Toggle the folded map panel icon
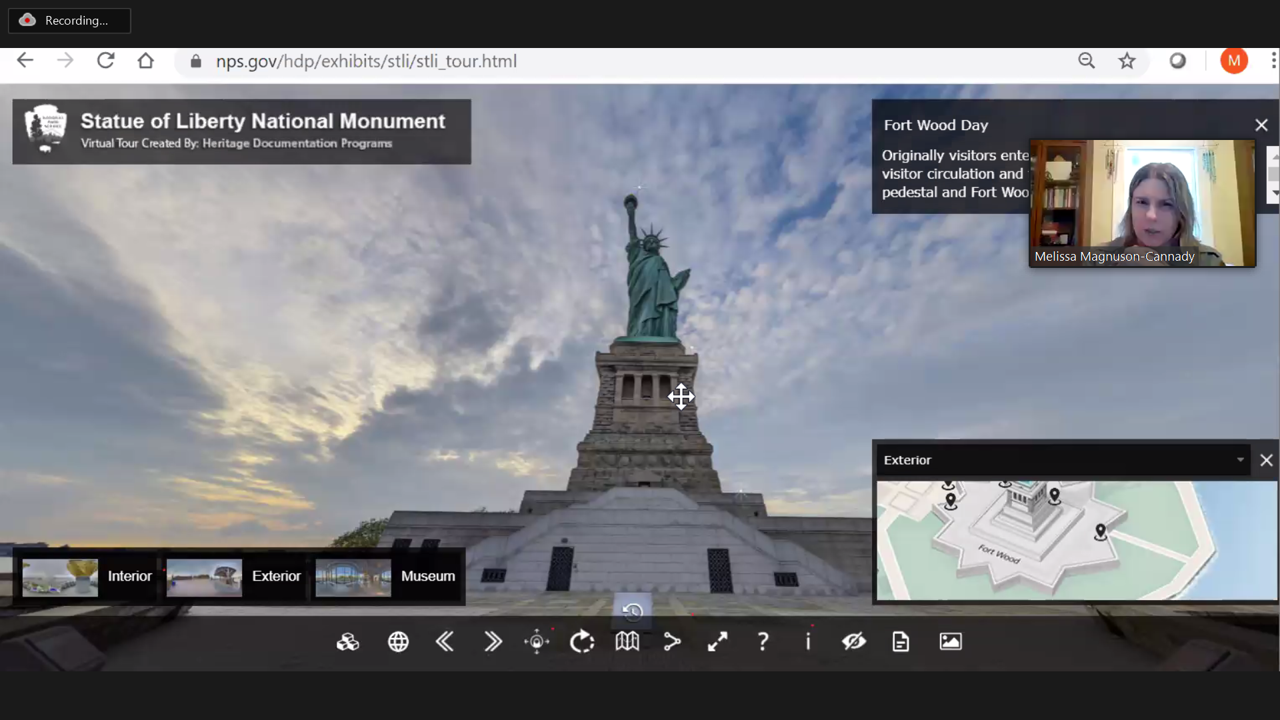Screen dimensions: 1280x720 coord(627,642)
